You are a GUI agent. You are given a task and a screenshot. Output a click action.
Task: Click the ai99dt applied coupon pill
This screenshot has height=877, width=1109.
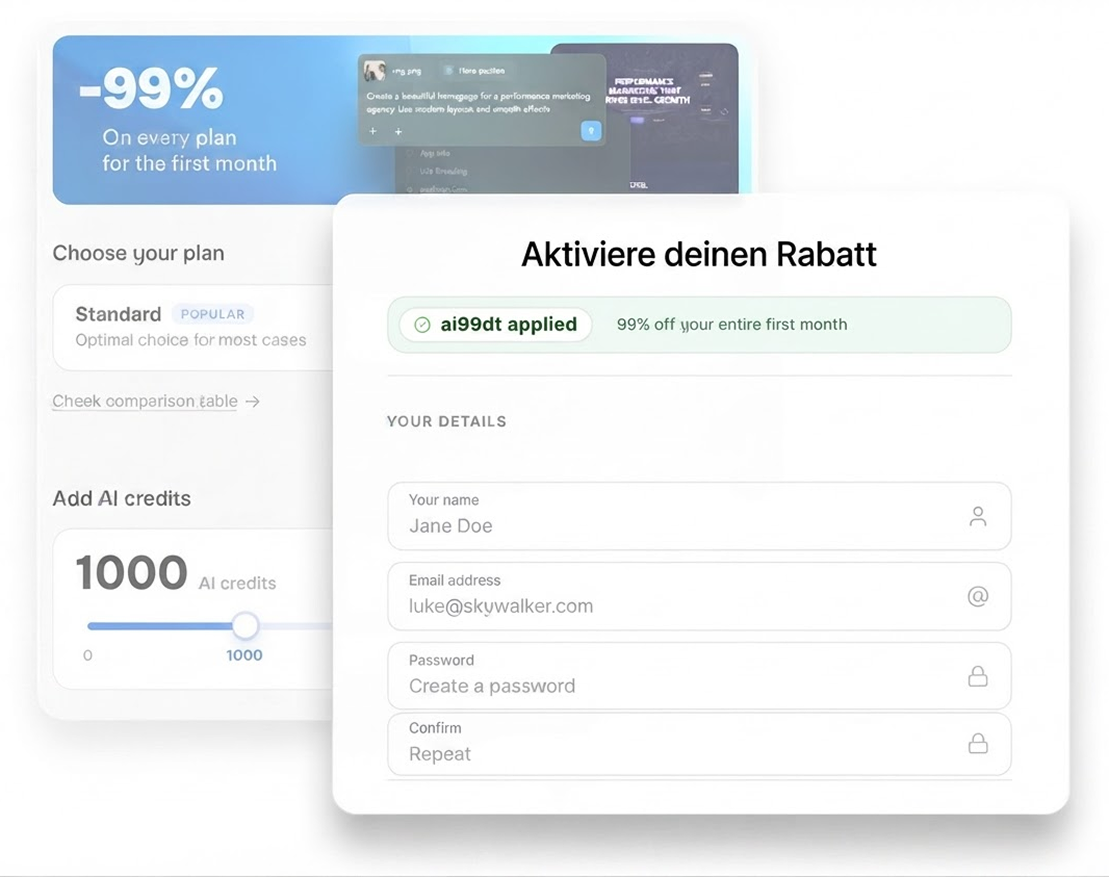point(496,325)
